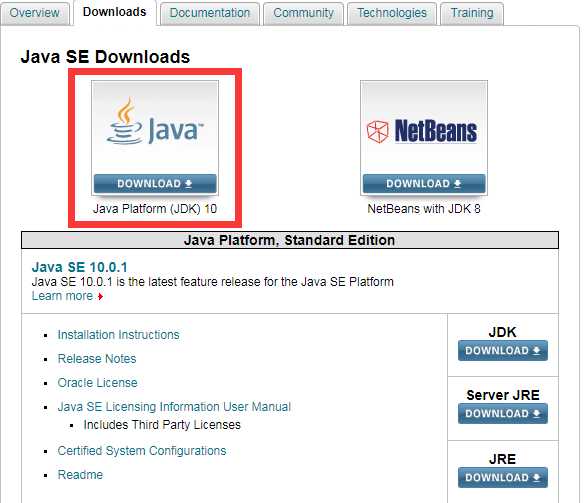Click the Java Platform, Standard Edition header
This screenshot has height=503, width=586.
[290, 240]
